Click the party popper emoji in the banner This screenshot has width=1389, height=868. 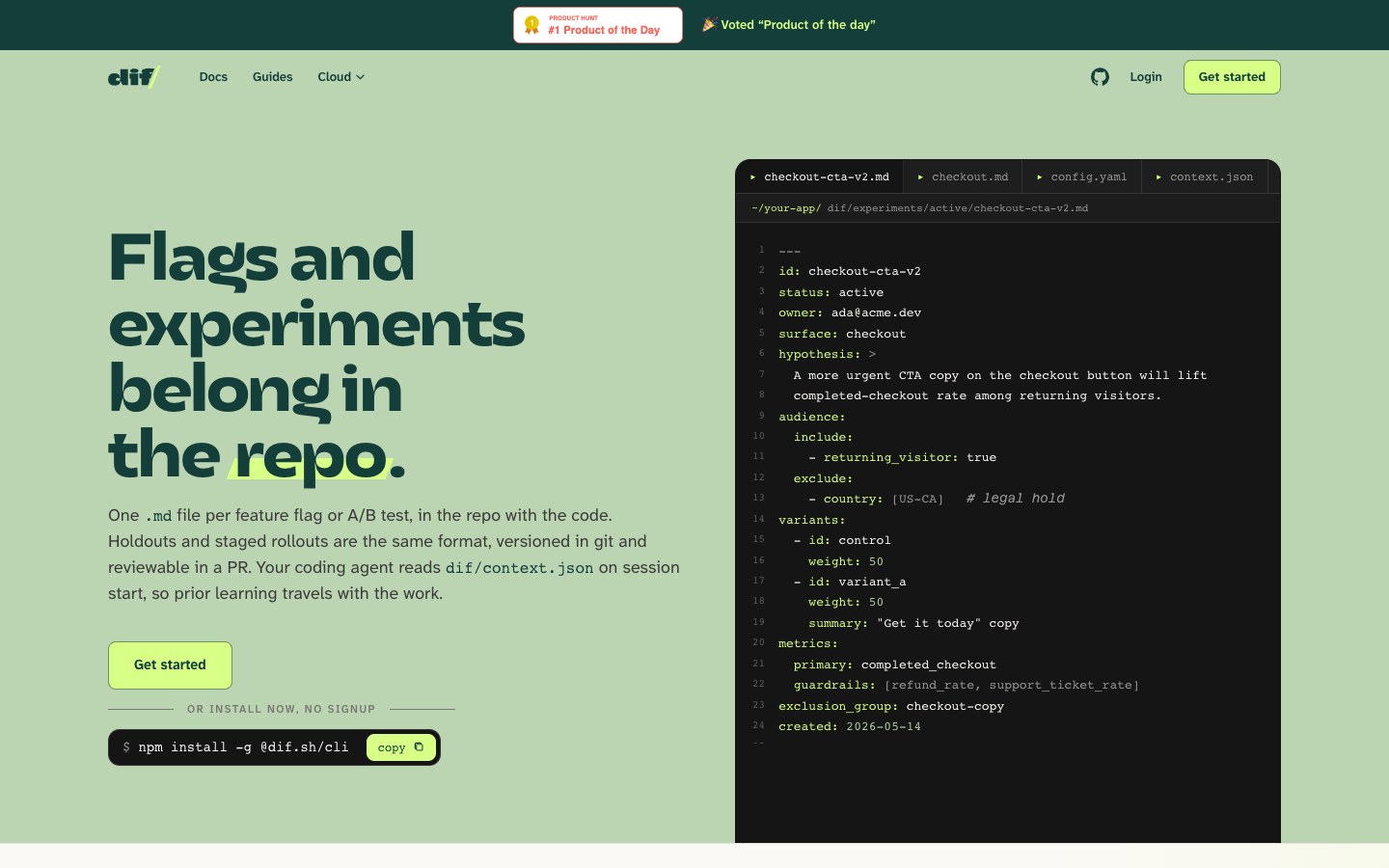(709, 24)
